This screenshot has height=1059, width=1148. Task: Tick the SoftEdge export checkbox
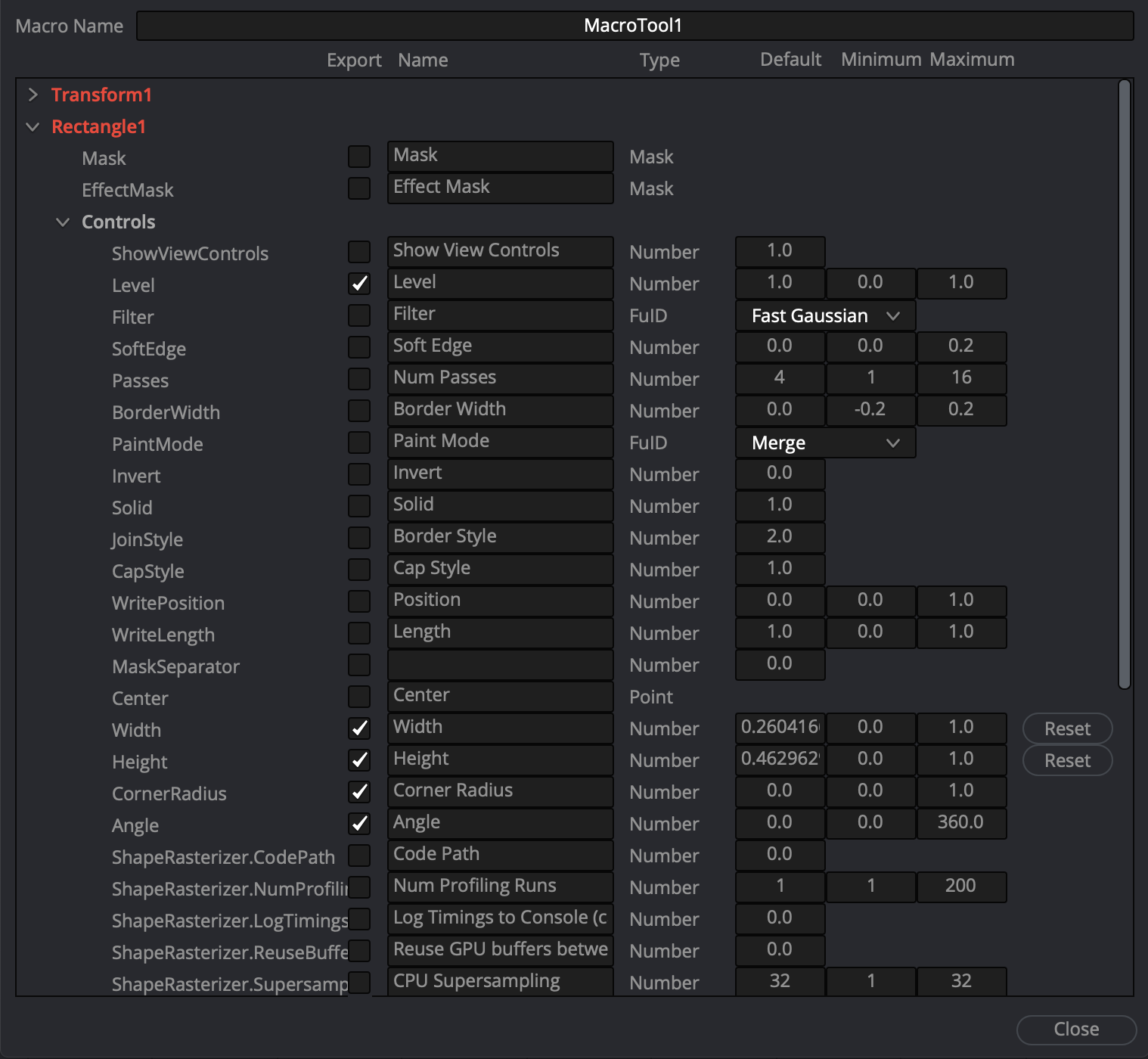[359, 347]
